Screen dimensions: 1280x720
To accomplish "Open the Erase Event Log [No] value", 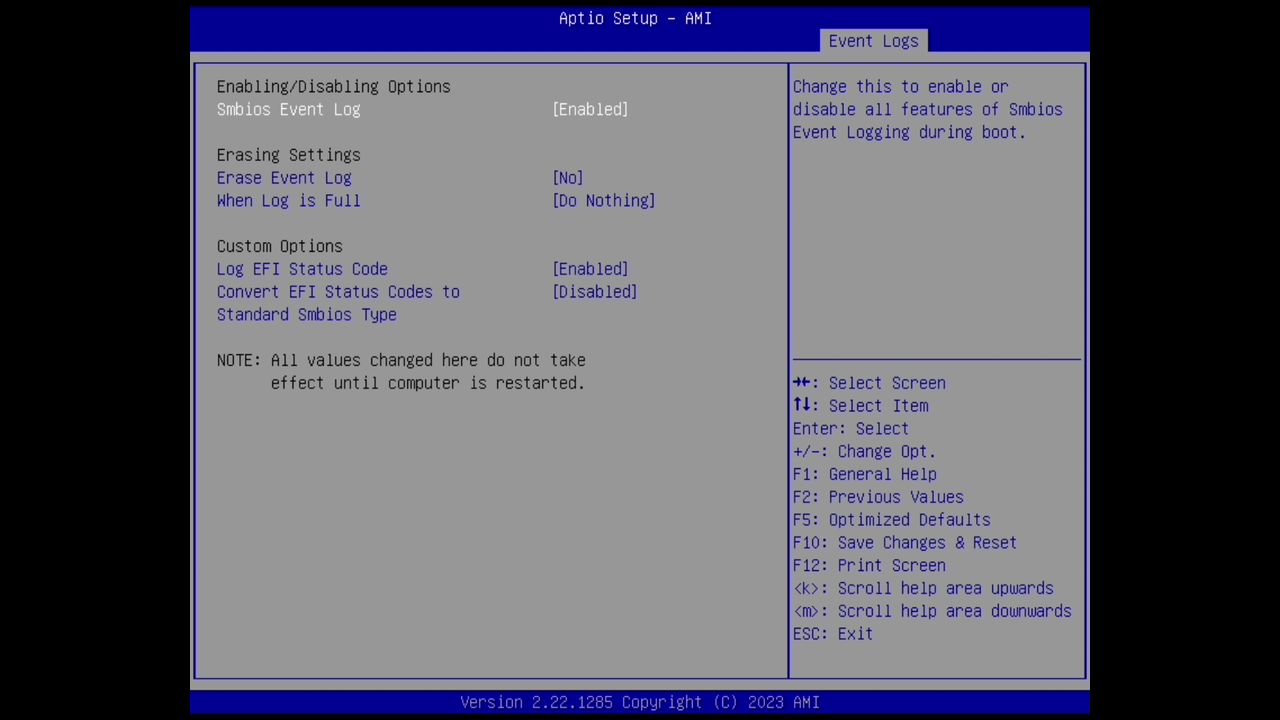I will 568,178.
